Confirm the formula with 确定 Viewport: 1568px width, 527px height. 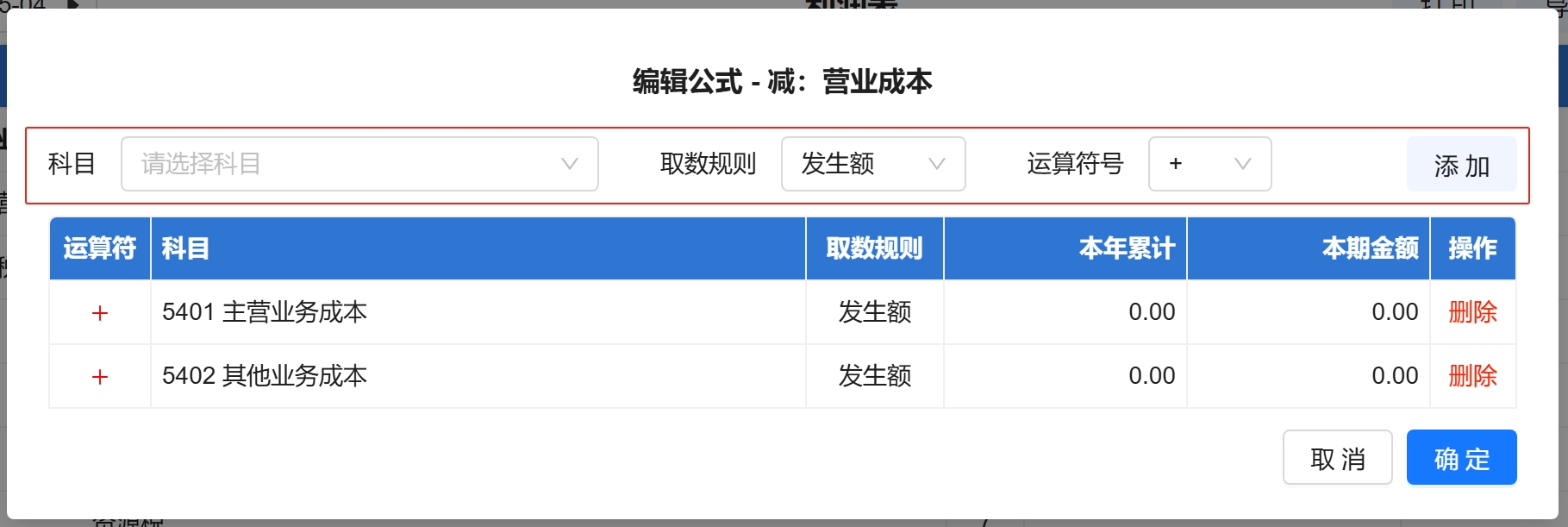(x=1461, y=458)
